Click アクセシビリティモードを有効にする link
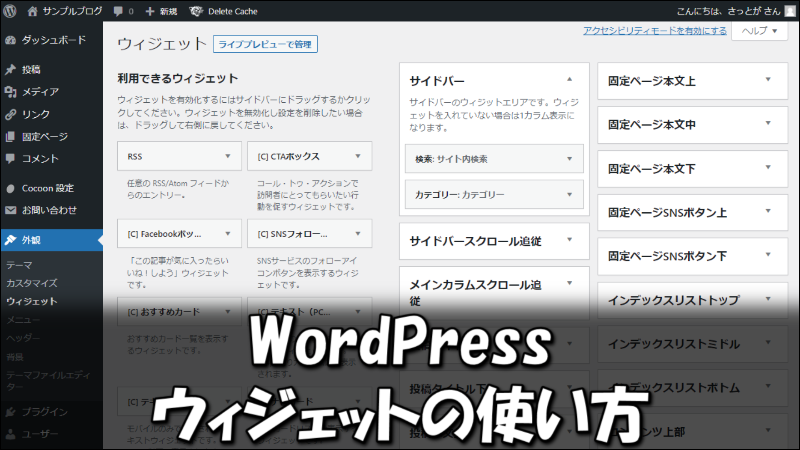 655,31
